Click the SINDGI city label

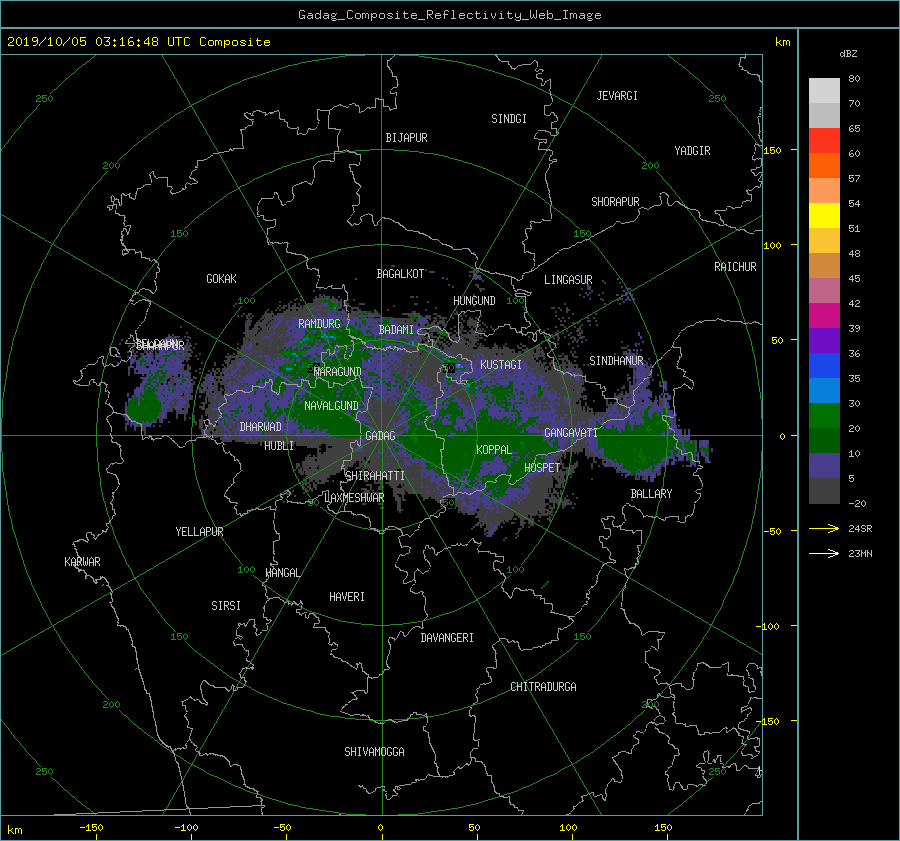(509, 119)
